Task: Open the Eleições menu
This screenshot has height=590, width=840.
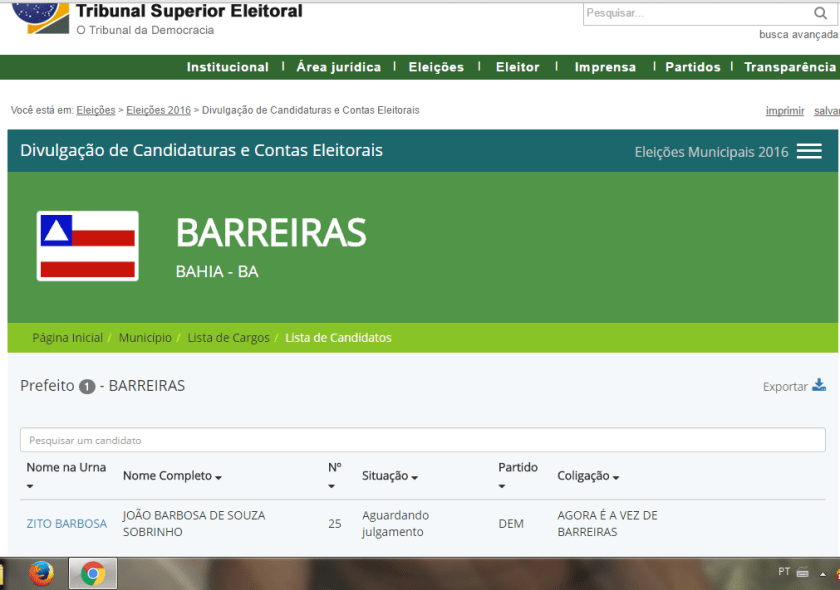Action: (436, 67)
